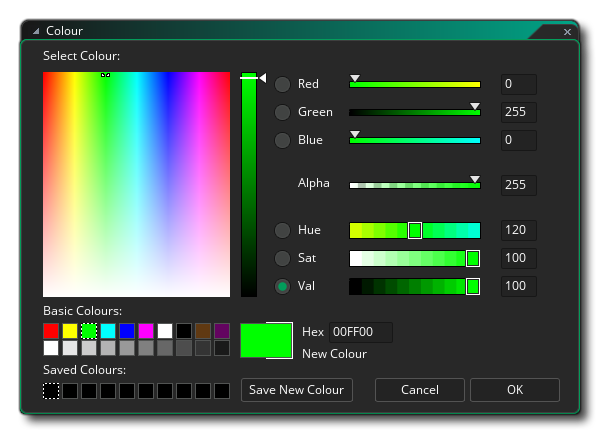The image size is (600, 434).
Task: Select the Blue radio button
Action: (282, 140)
